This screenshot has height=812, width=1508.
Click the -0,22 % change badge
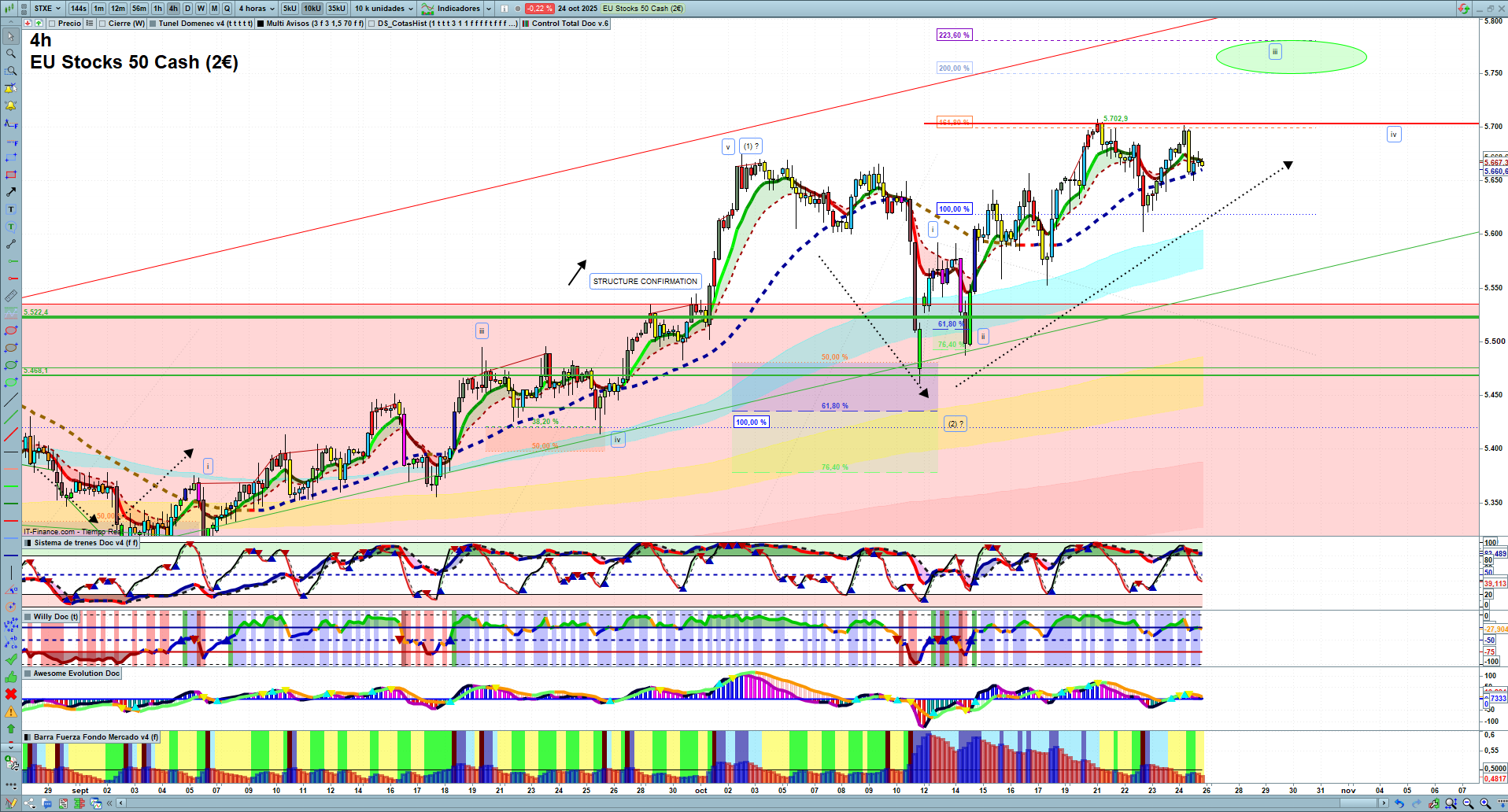coord(540,9)
